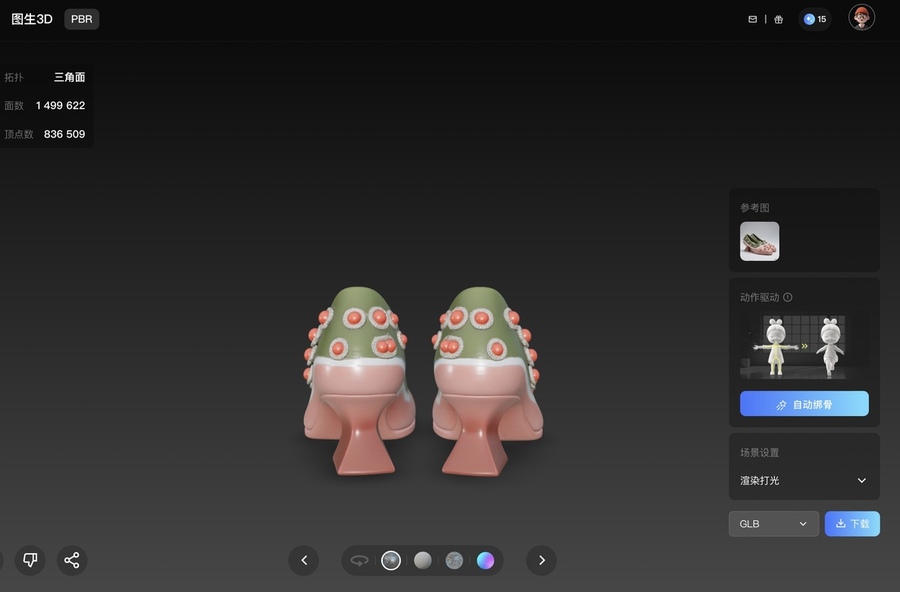900x592 pixels.
Task: Go to the previous model arrow
Action: click(x=304, y=560)
